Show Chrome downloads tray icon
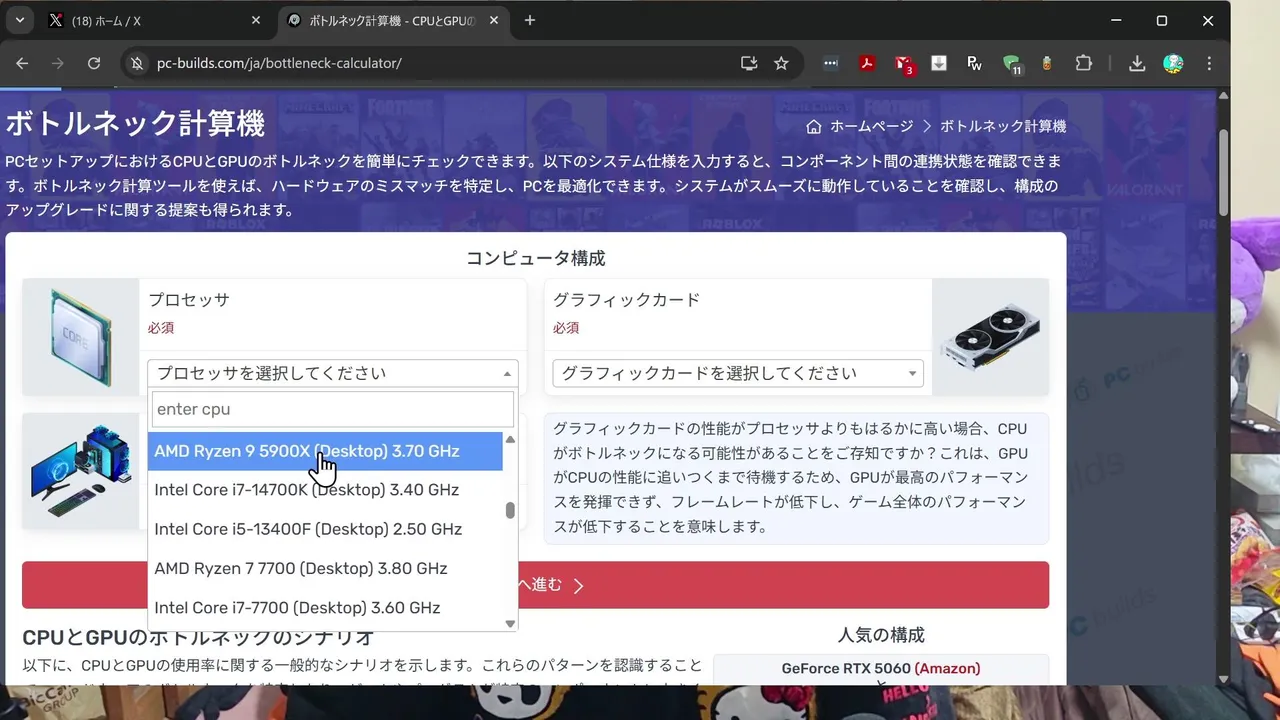1280x720 pixels. (x=1137, y=63)
